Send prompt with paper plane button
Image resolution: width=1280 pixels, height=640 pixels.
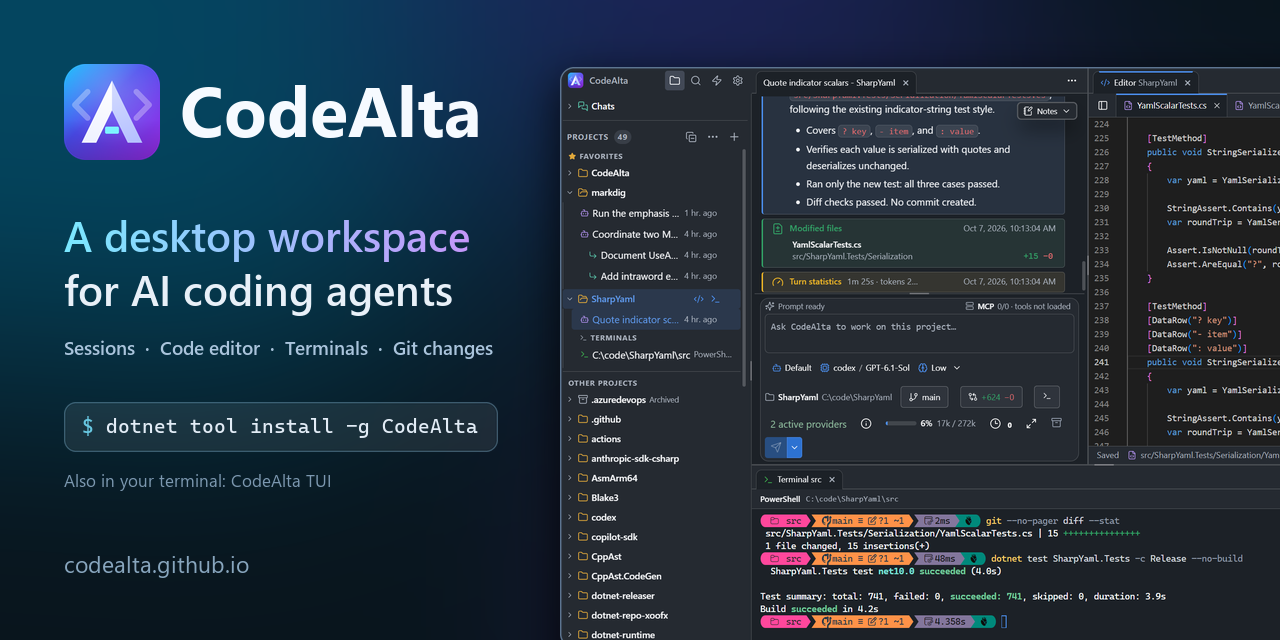(x=775, y=447)
